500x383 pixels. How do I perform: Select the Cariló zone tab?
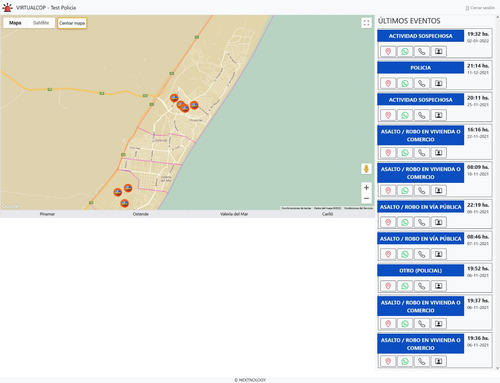tap(327, 214)
